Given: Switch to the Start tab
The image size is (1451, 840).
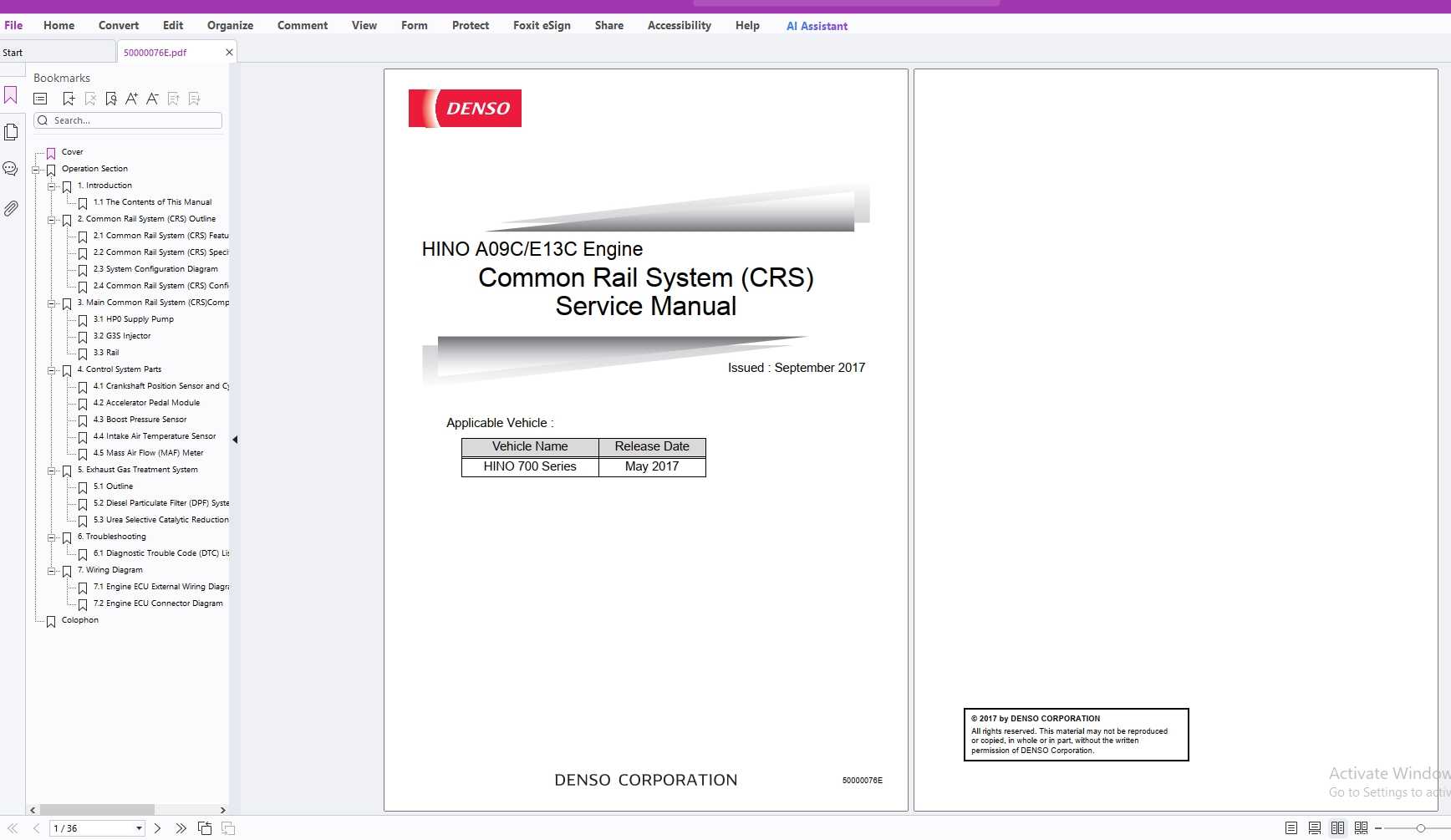Looking at the screenshot, I should click(x=58, y=53).
